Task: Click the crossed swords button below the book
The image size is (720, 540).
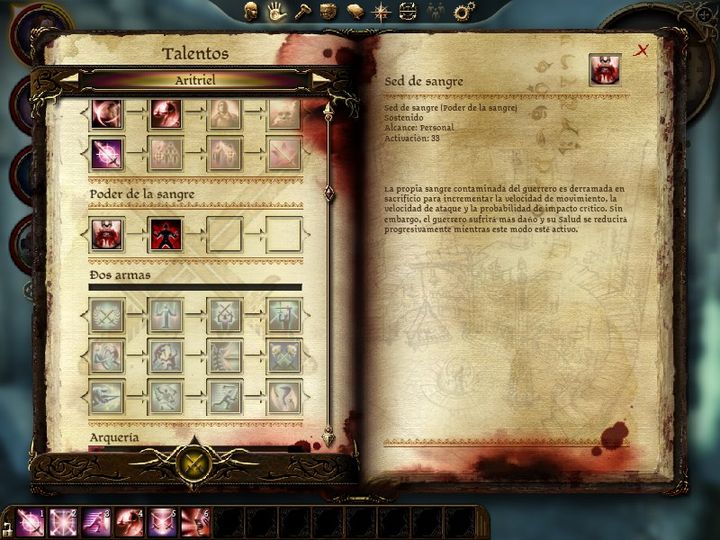Action: pyautogui.click(x=194, y=464)
